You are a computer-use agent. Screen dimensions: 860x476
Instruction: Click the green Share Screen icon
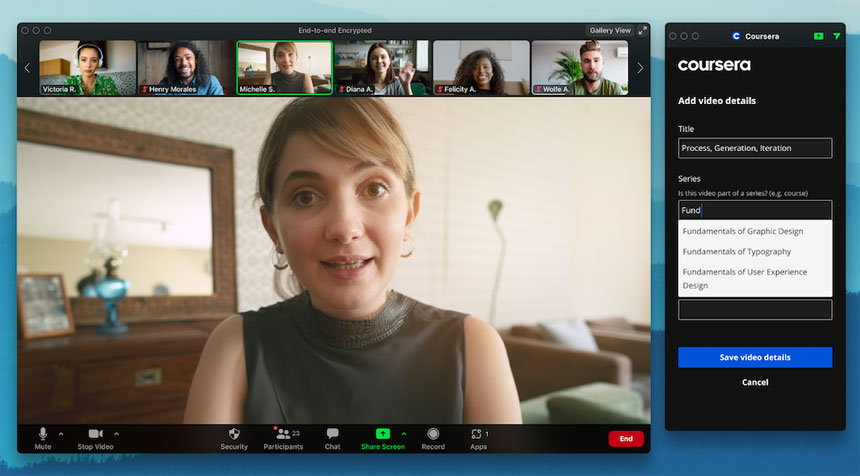tap(382, 434)
